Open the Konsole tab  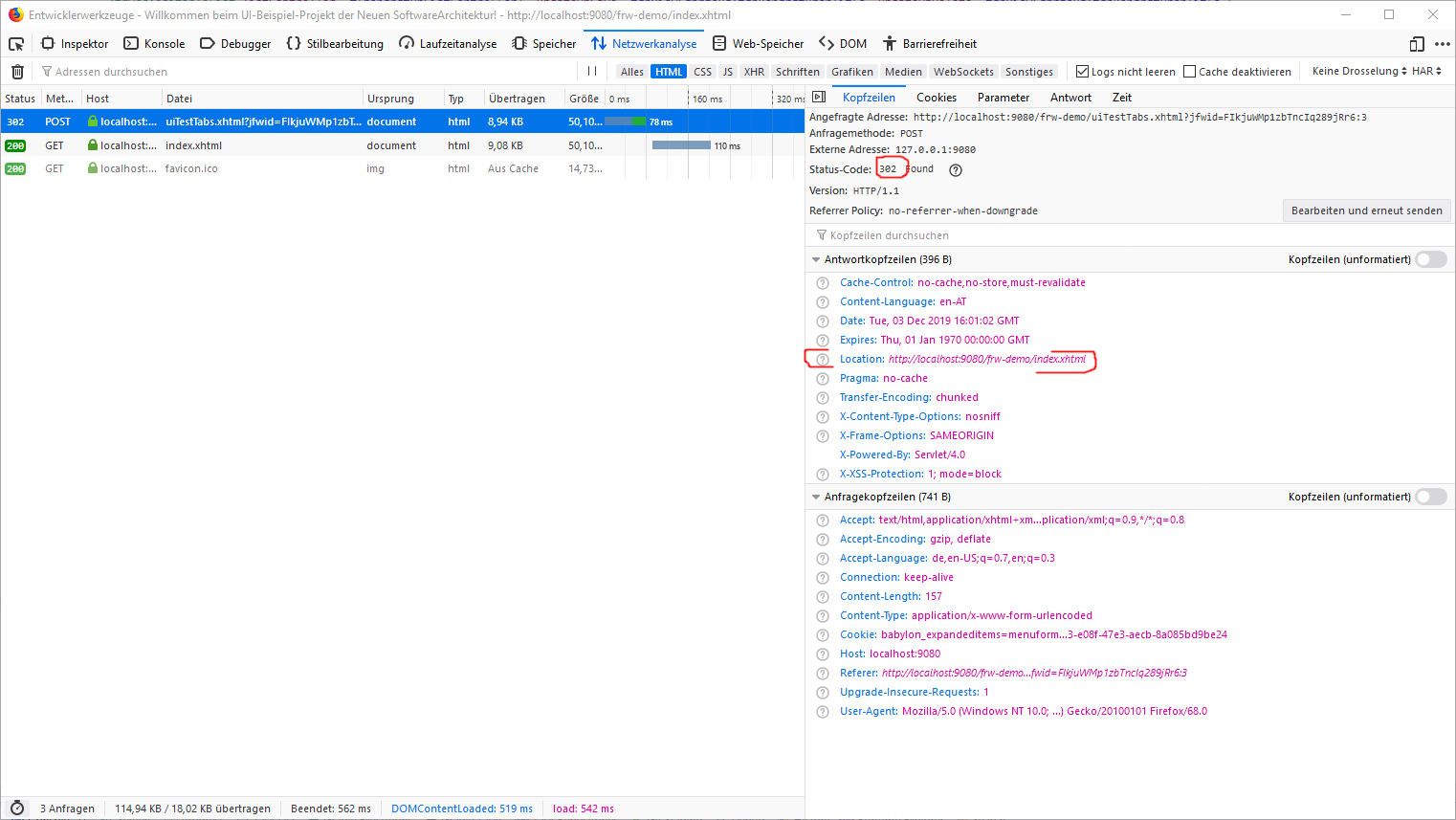[154, 44]
